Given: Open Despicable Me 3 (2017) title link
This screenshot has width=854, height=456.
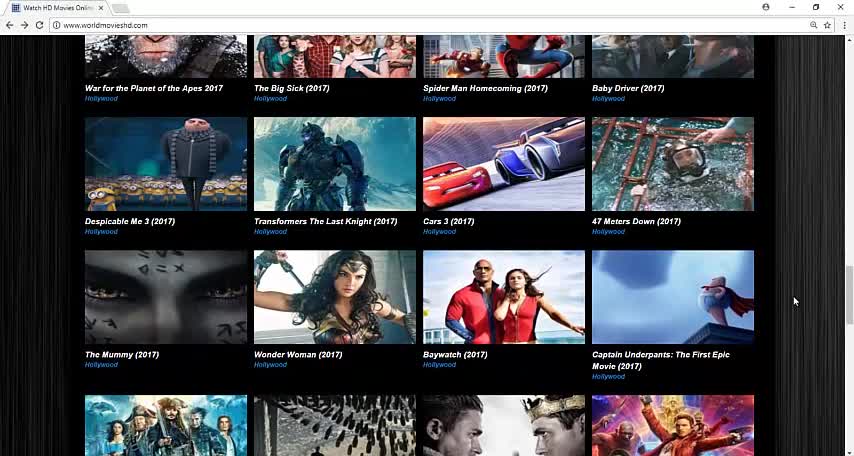Looking at the screenshot, I should point(130,221).
